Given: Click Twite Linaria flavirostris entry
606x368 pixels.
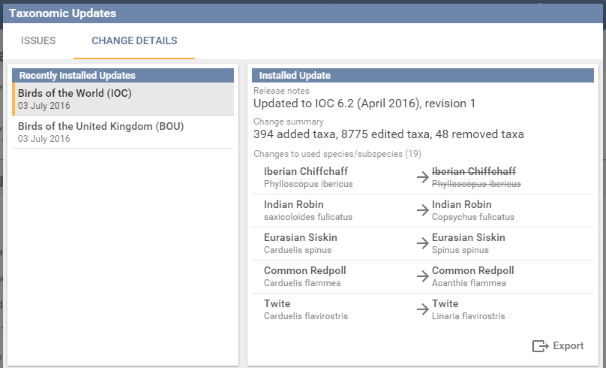Looking at the screenshot, I should 468,309.
